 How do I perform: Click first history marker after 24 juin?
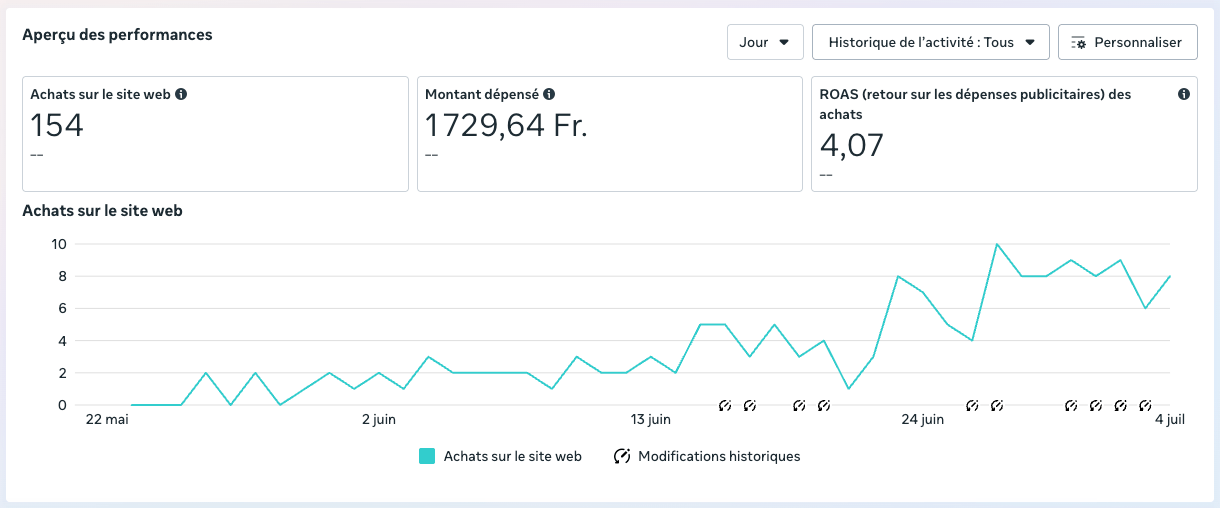(972, 405)
